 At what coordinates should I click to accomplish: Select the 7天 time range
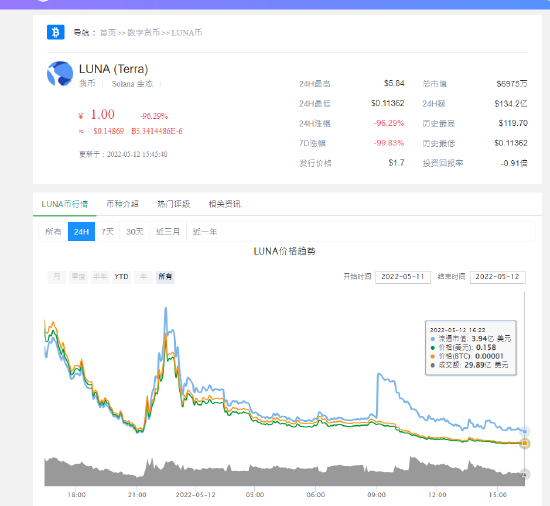coord(107,231)
